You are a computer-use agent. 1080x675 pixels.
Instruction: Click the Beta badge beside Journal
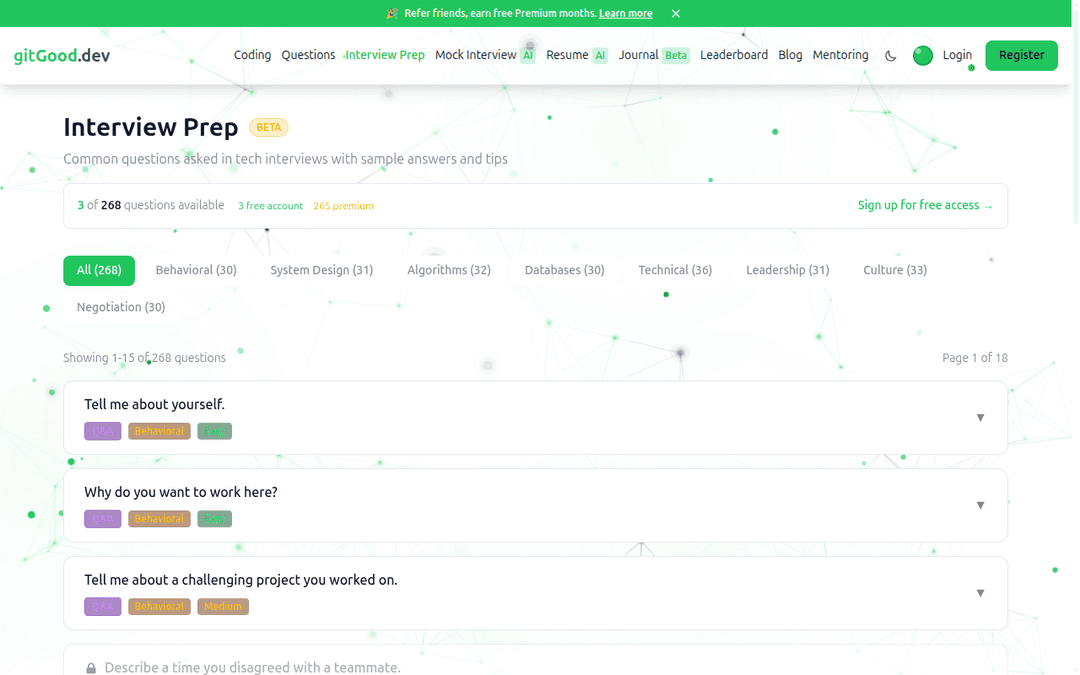click(676, 56)
